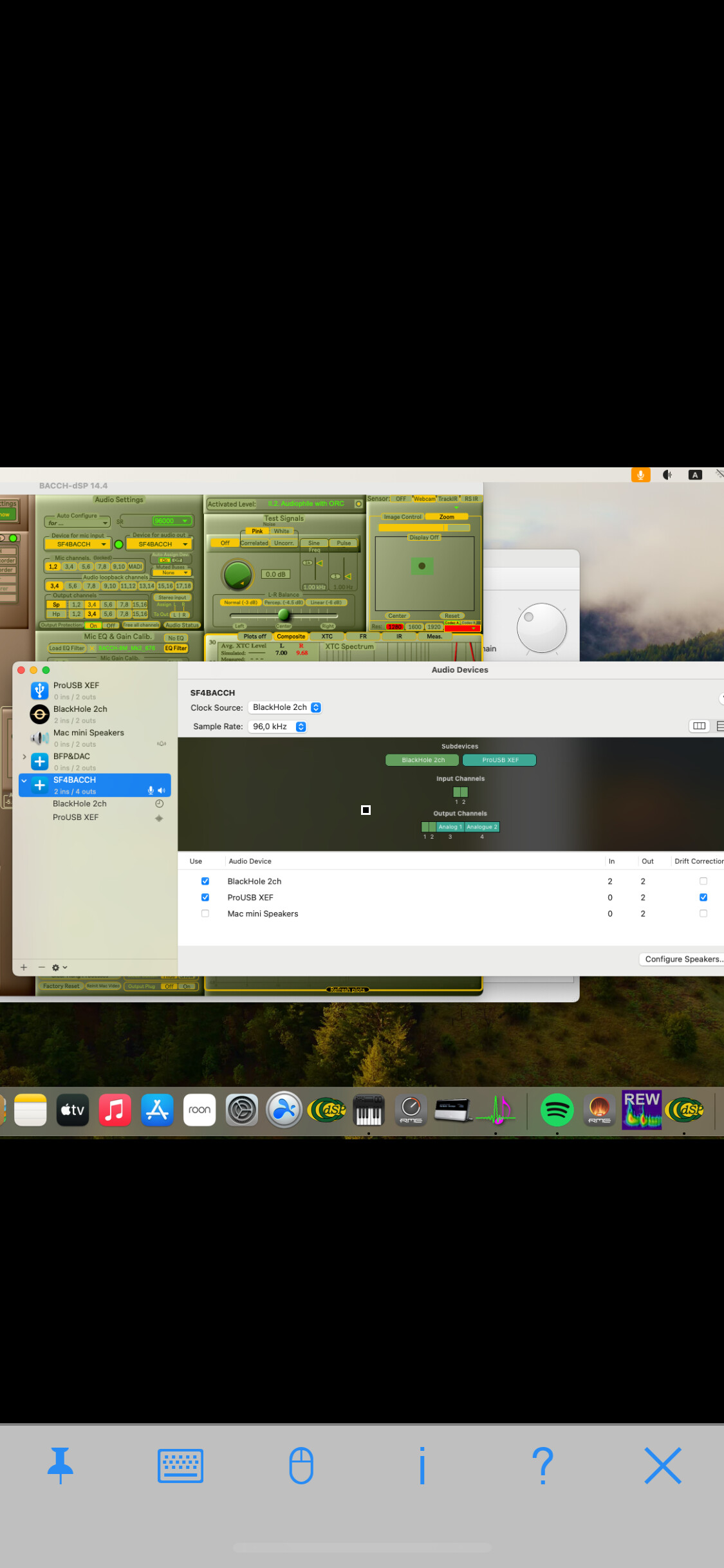Tap the question mark help icon
724x1568 pixels.
pos(543,1466)
